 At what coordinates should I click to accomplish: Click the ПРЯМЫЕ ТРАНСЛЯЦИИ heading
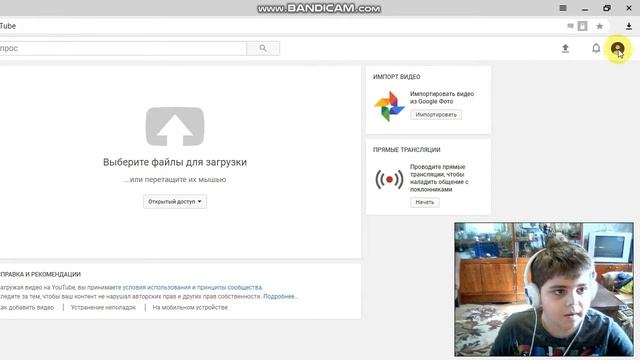[407, 150]
